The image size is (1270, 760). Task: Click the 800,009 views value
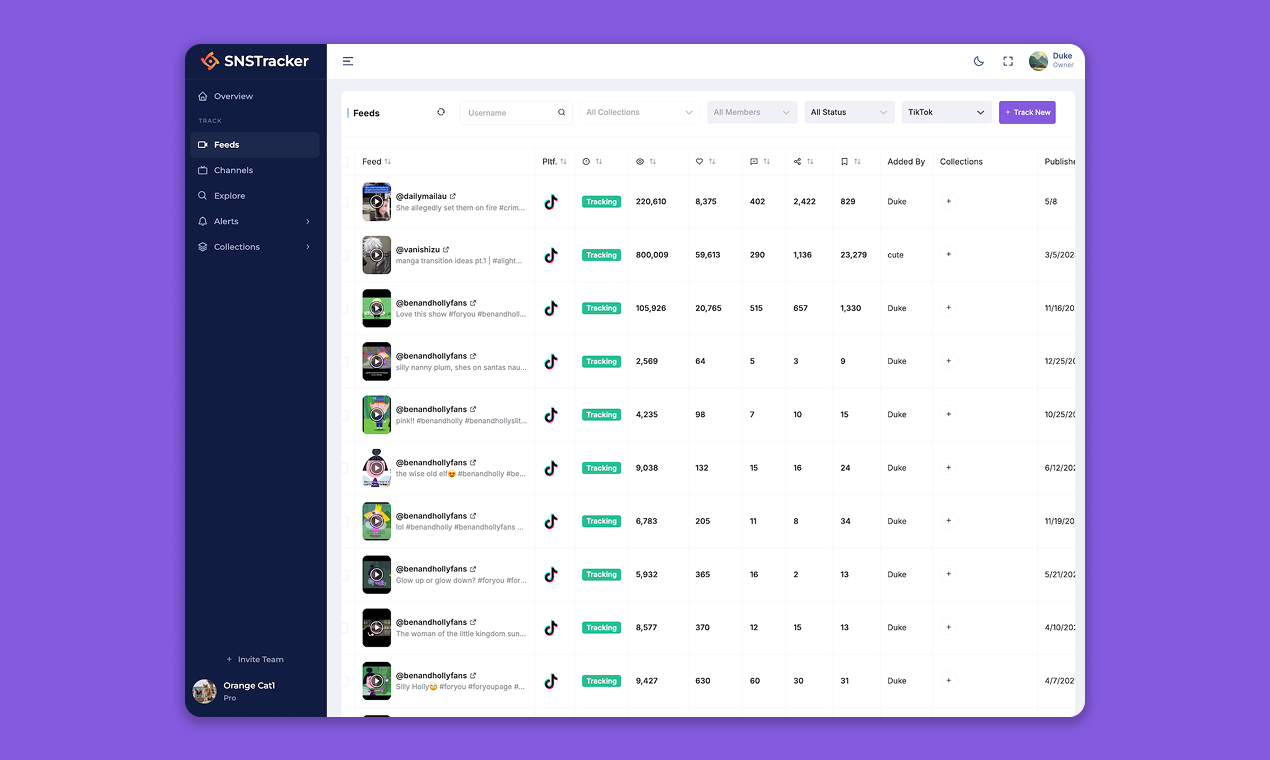(652, 255)
